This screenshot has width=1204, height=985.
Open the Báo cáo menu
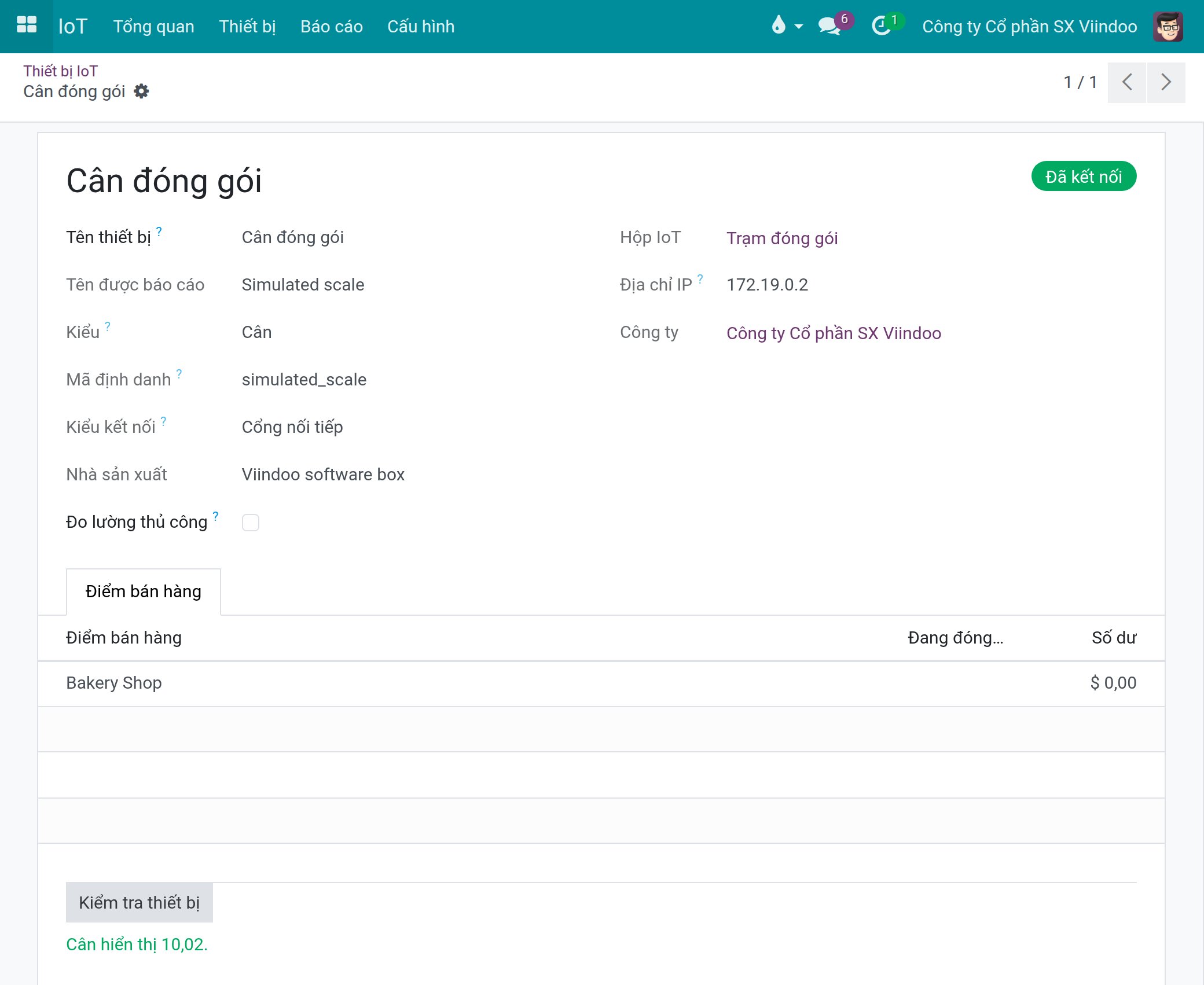pyautogui.click(x=332, y=26)
